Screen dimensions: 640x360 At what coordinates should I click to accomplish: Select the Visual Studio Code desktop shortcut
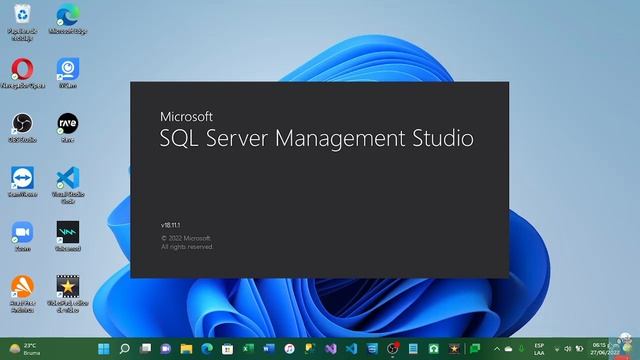click(68, 184)
